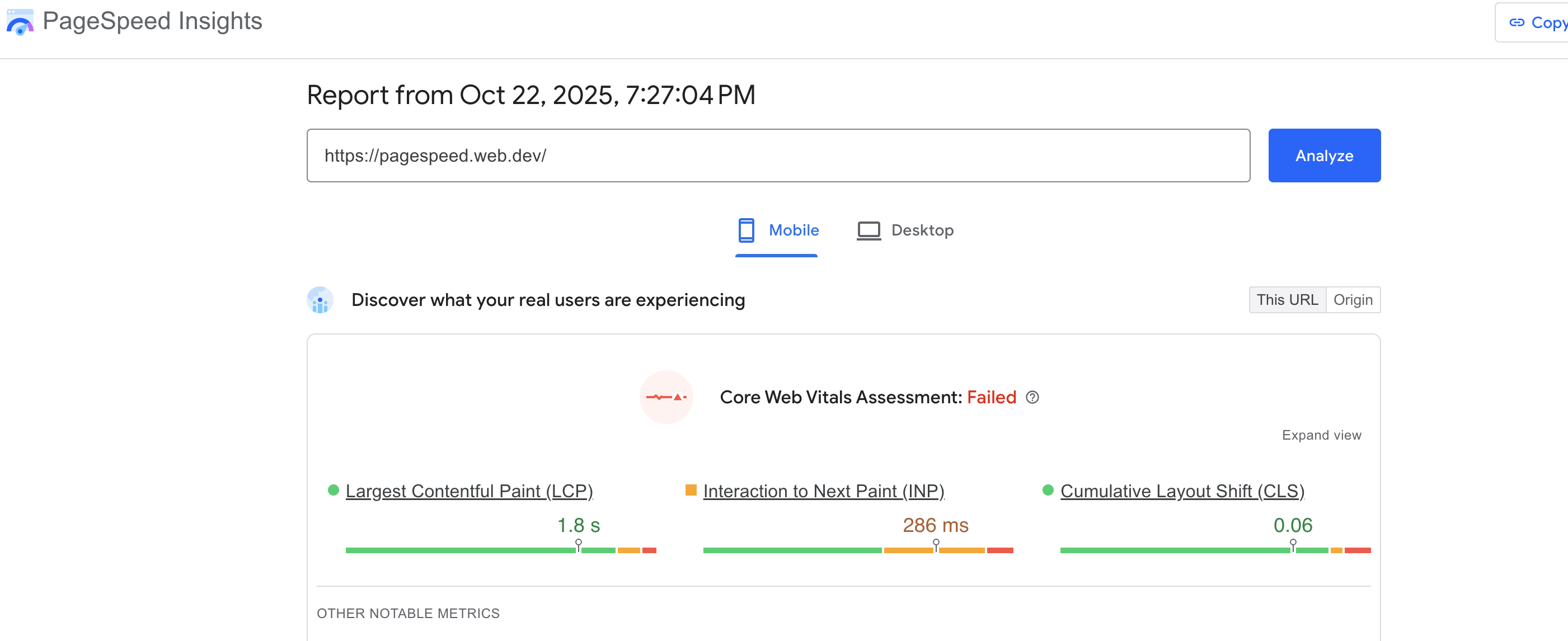
Task: Open the Cumulative Layout Shift (CLS) link
Action: (1182, 491)
